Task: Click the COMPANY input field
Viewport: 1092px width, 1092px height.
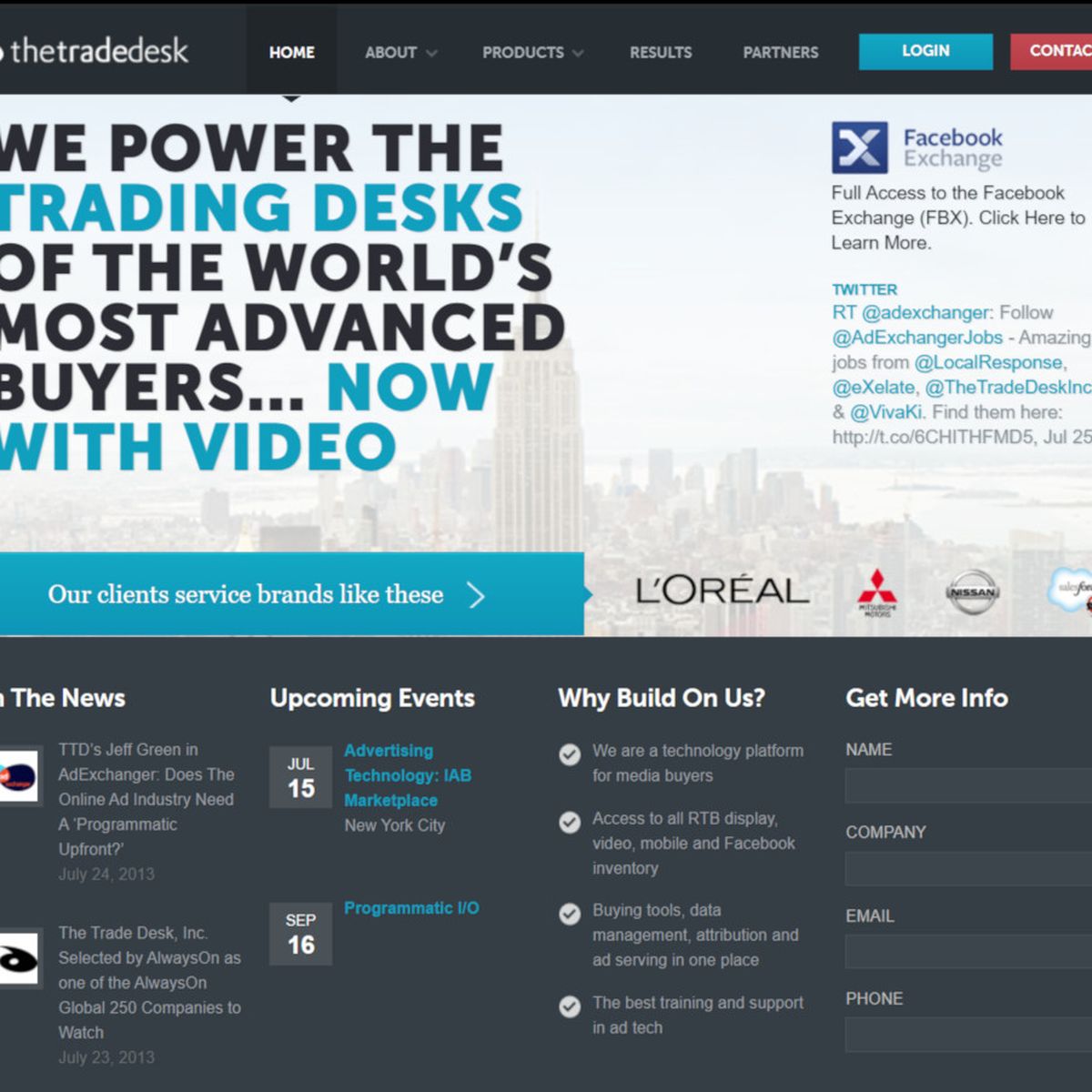Action: 968,868
